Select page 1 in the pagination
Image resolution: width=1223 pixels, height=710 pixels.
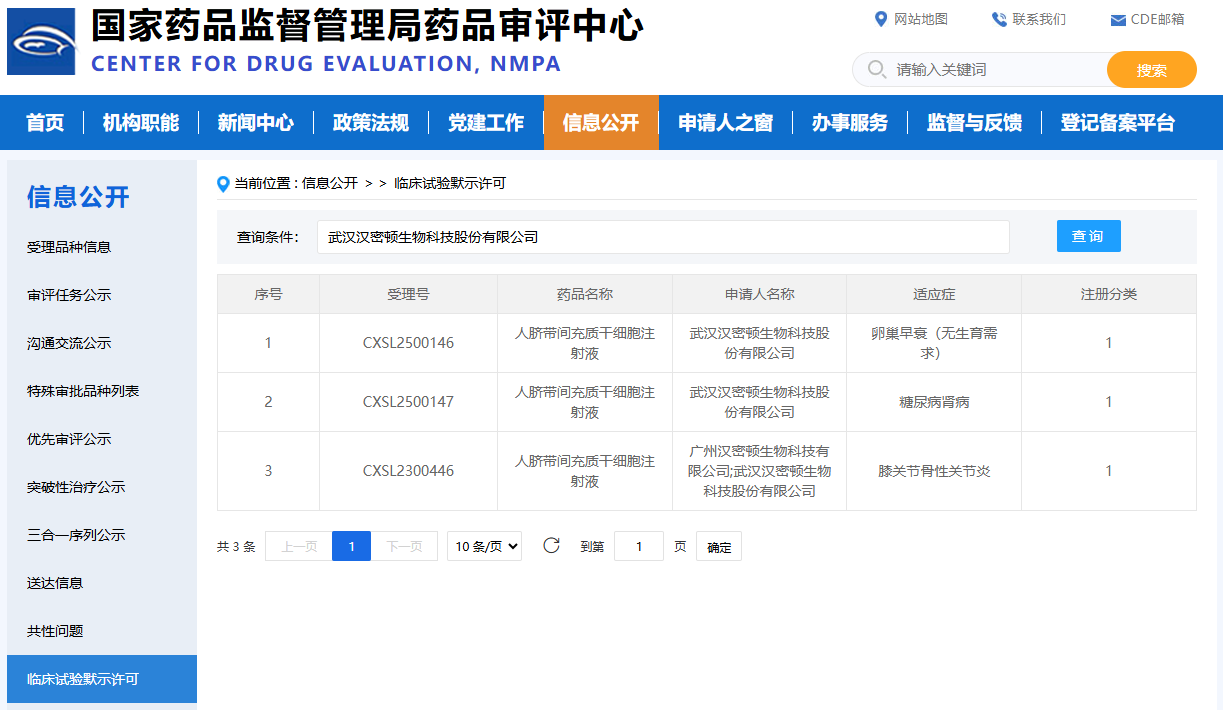351,547
